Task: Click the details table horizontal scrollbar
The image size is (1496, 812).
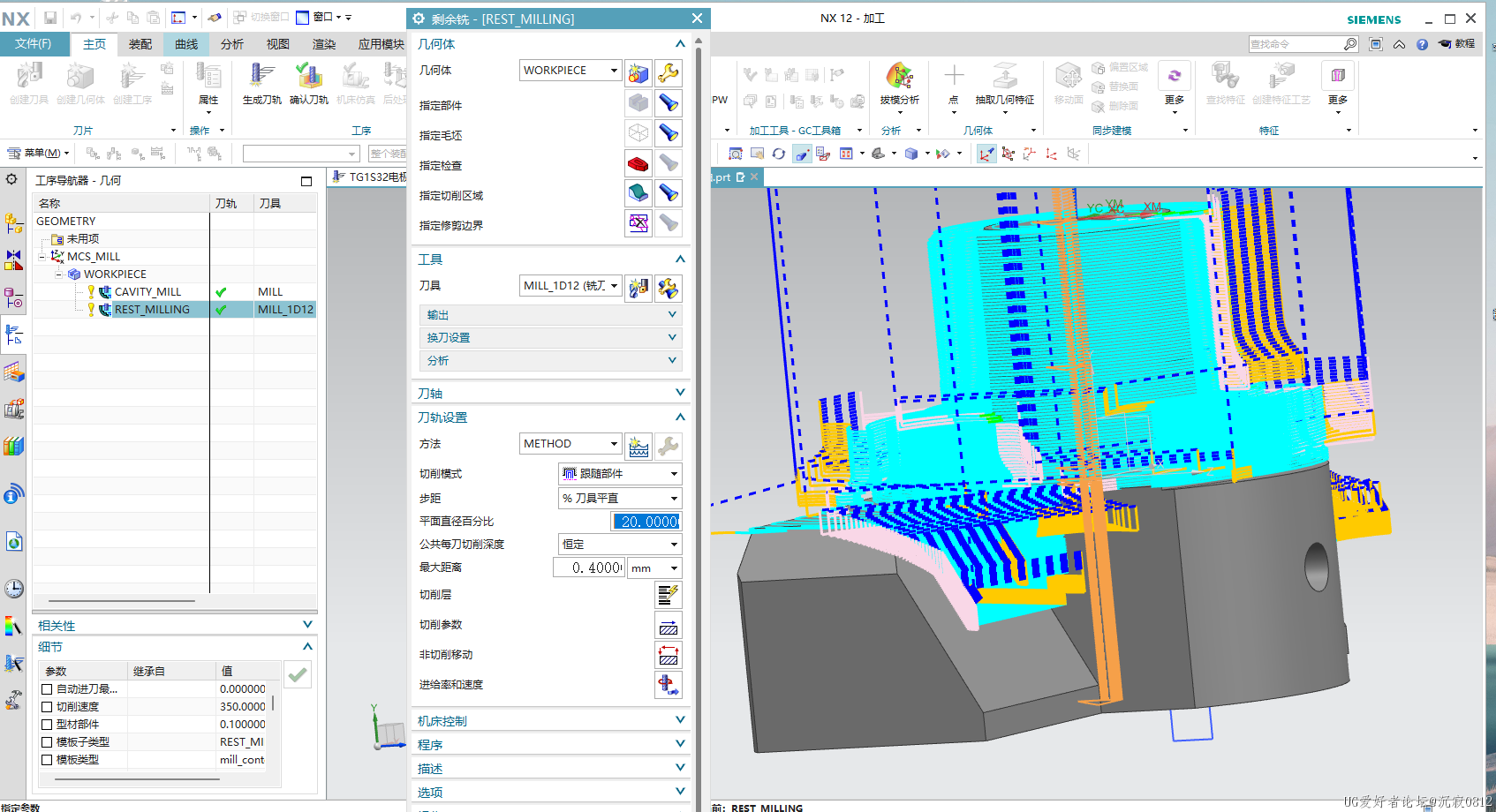Action: (x=138, y=779)
